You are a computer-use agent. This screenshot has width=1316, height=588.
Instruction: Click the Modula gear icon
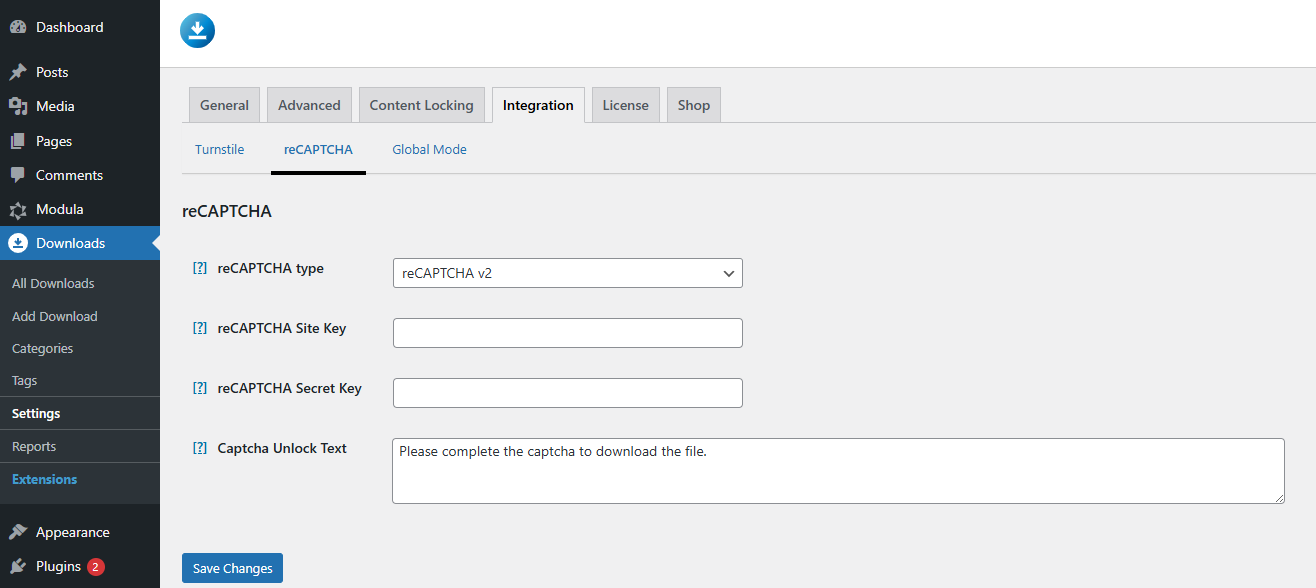pyautogui.click(x=18, y=209)
